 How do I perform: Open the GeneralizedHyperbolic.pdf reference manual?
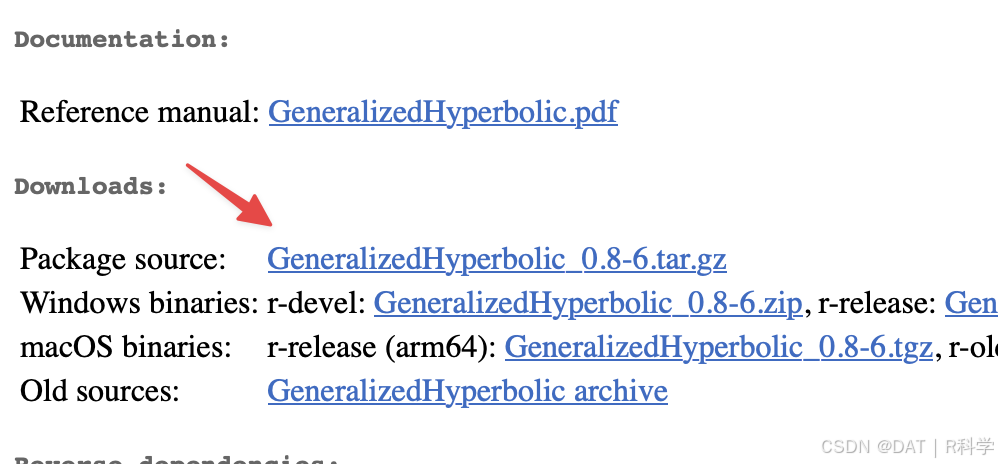[x=443, y=113]
